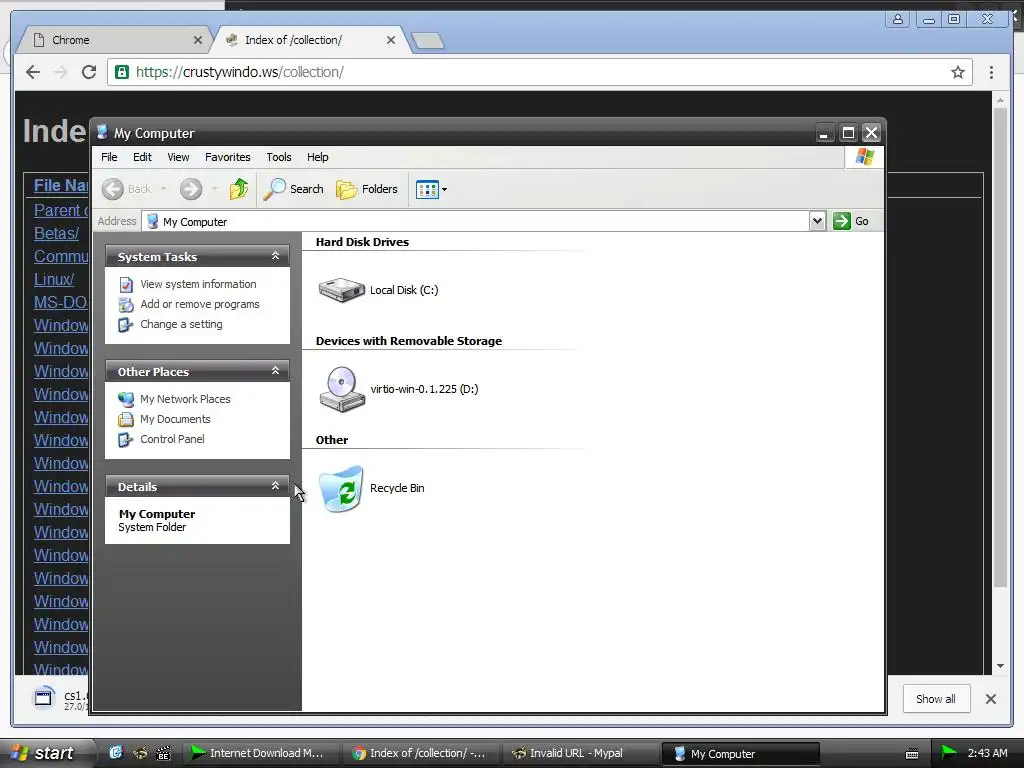Open the Help menu

tap(318, 157)
